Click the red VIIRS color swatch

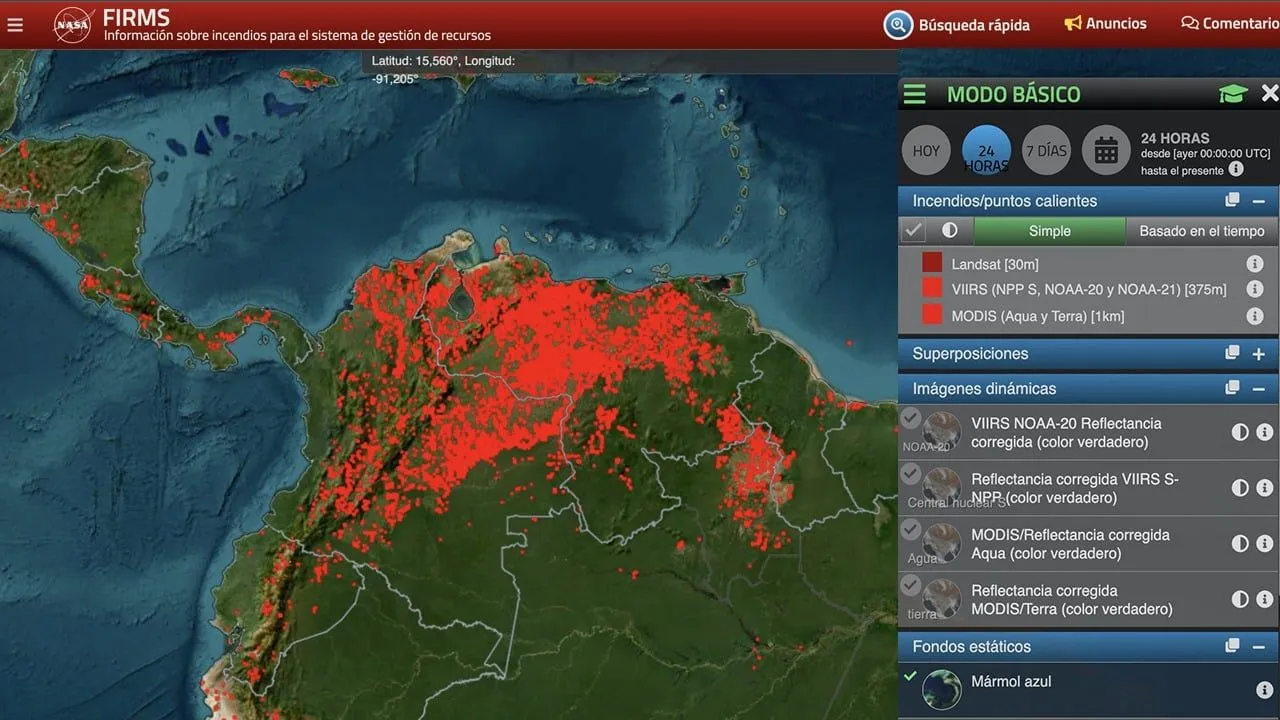click(x=932, y=289)
